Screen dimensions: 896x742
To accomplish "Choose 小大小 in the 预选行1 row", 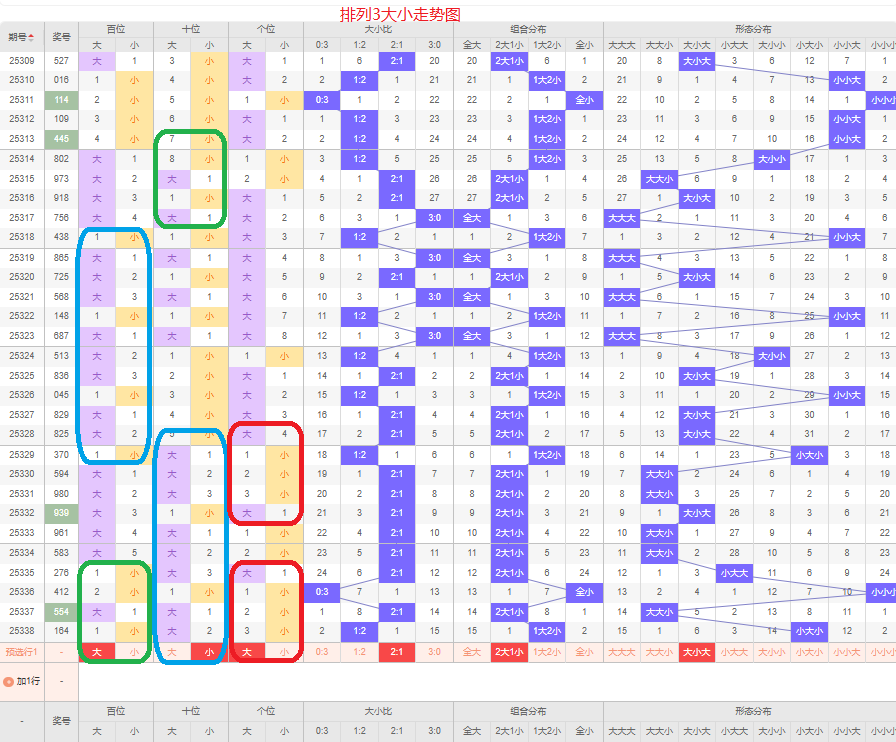I will click(x=809, y=652).
